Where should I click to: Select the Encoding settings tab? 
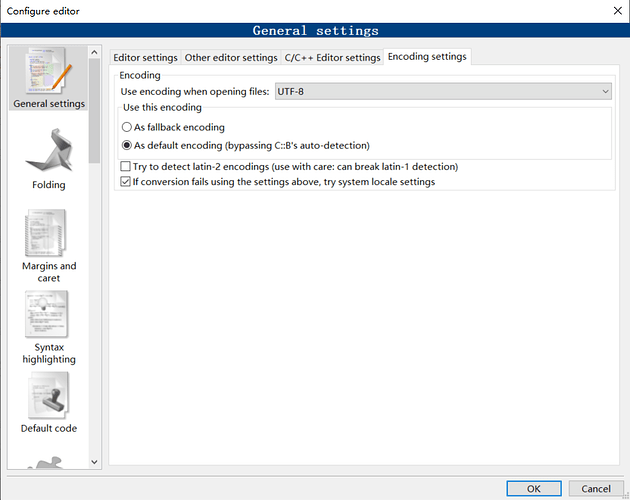coord(427,57)
